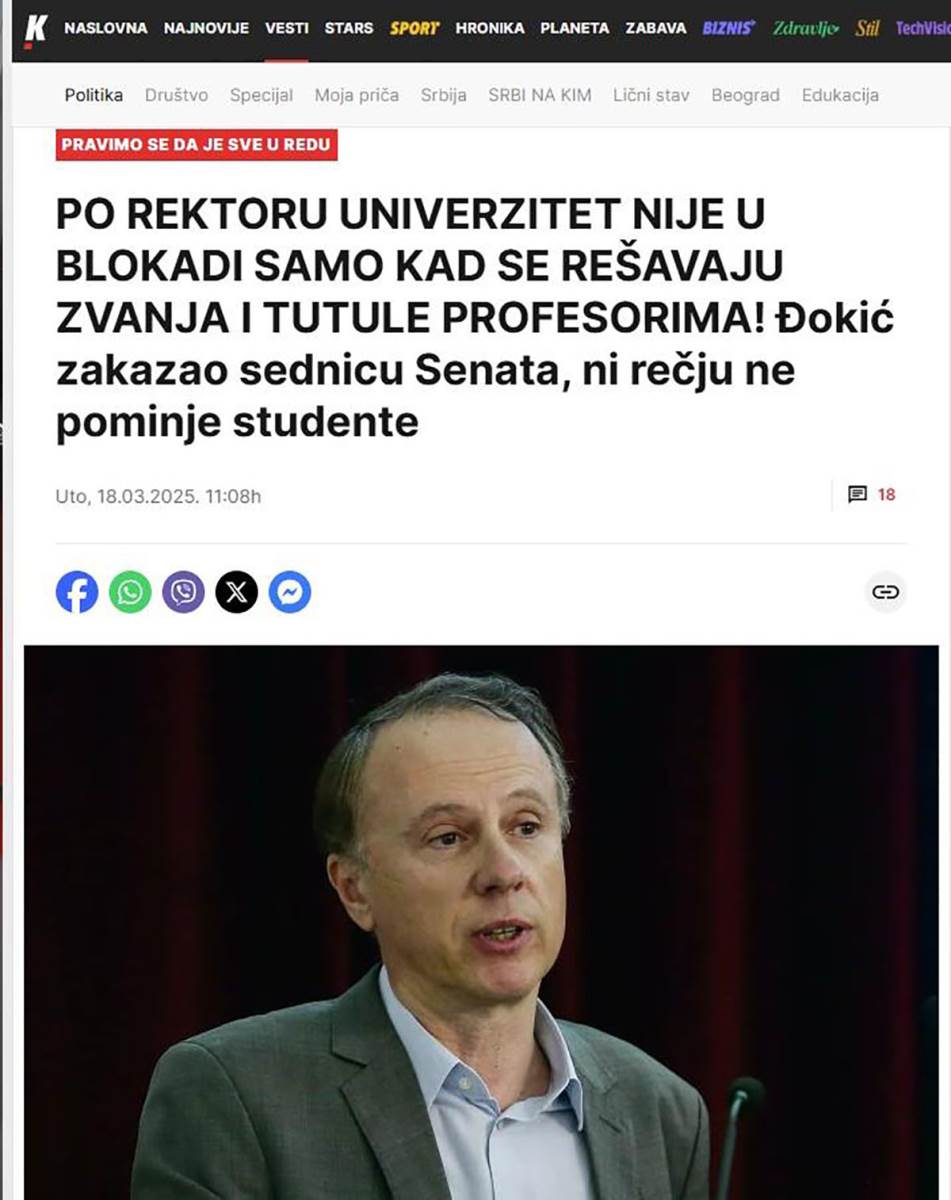951x1200 pixels.
Task: Visit the TechVision section
Action: coord(923,28)
